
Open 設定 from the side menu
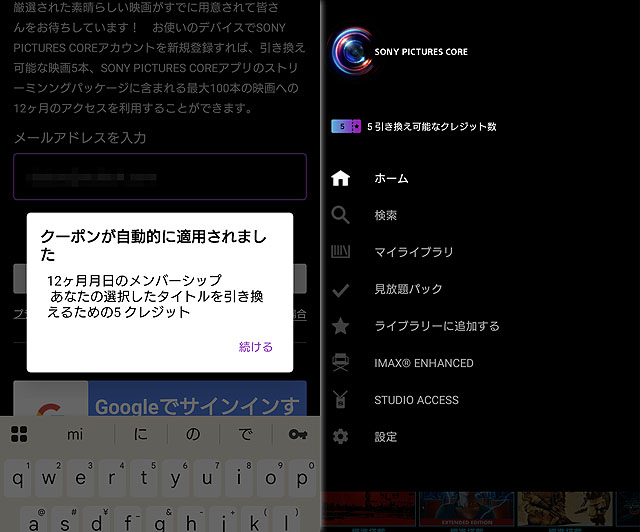coord(385,437)
